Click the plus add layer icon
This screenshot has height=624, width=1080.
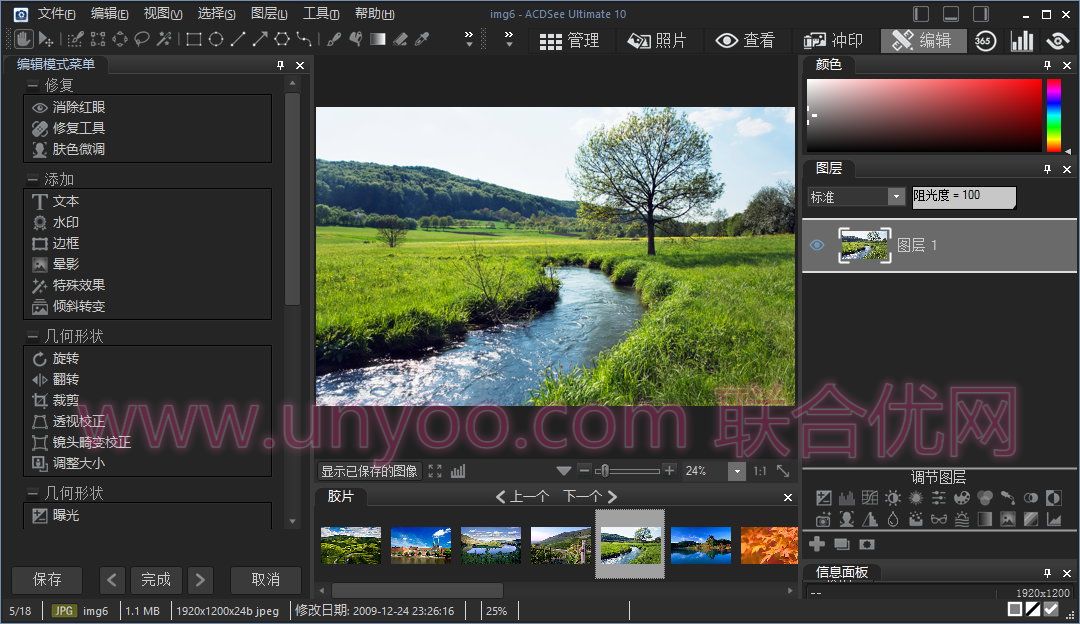tap(817, 544)
